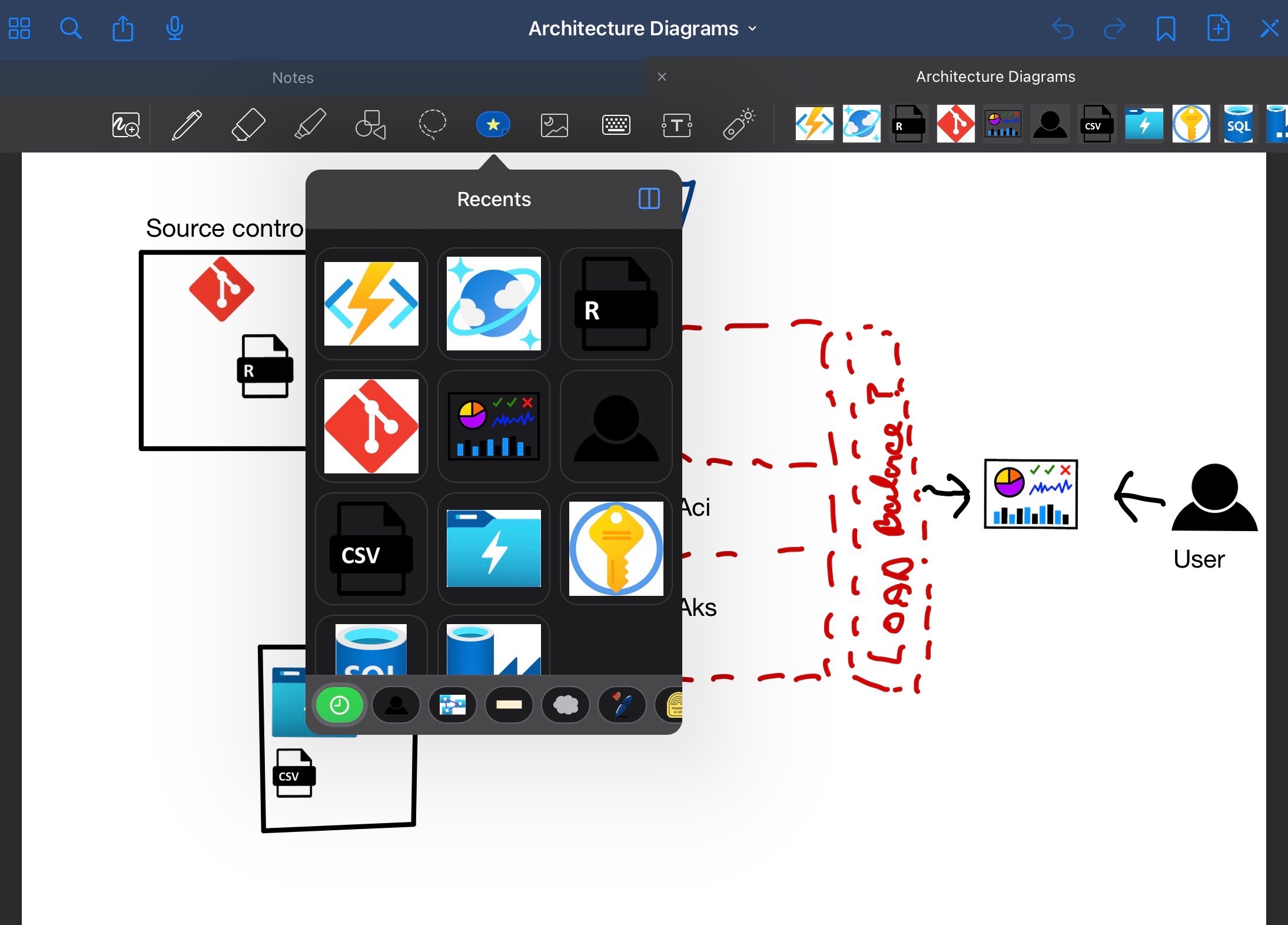Toggle split view in Recents panel

(x=649, y=198)
